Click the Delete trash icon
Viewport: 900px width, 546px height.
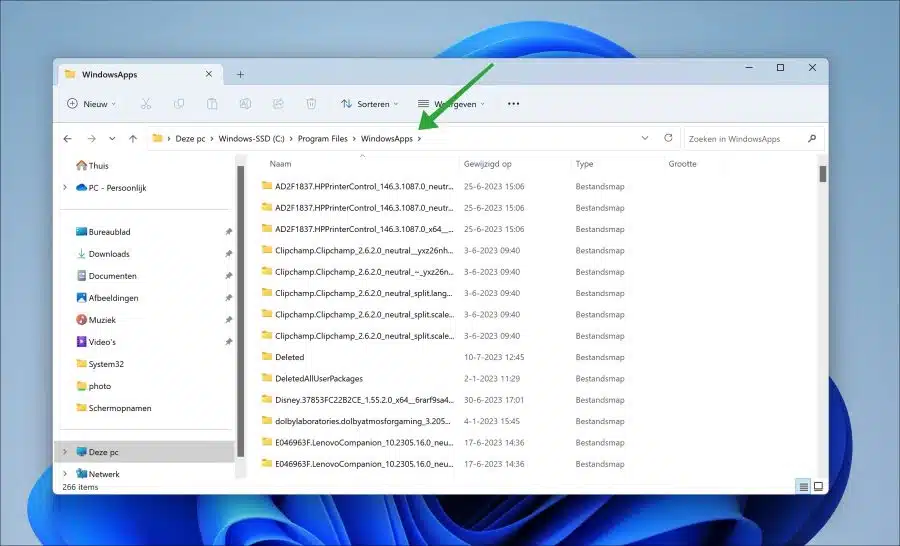click(311, 104)
